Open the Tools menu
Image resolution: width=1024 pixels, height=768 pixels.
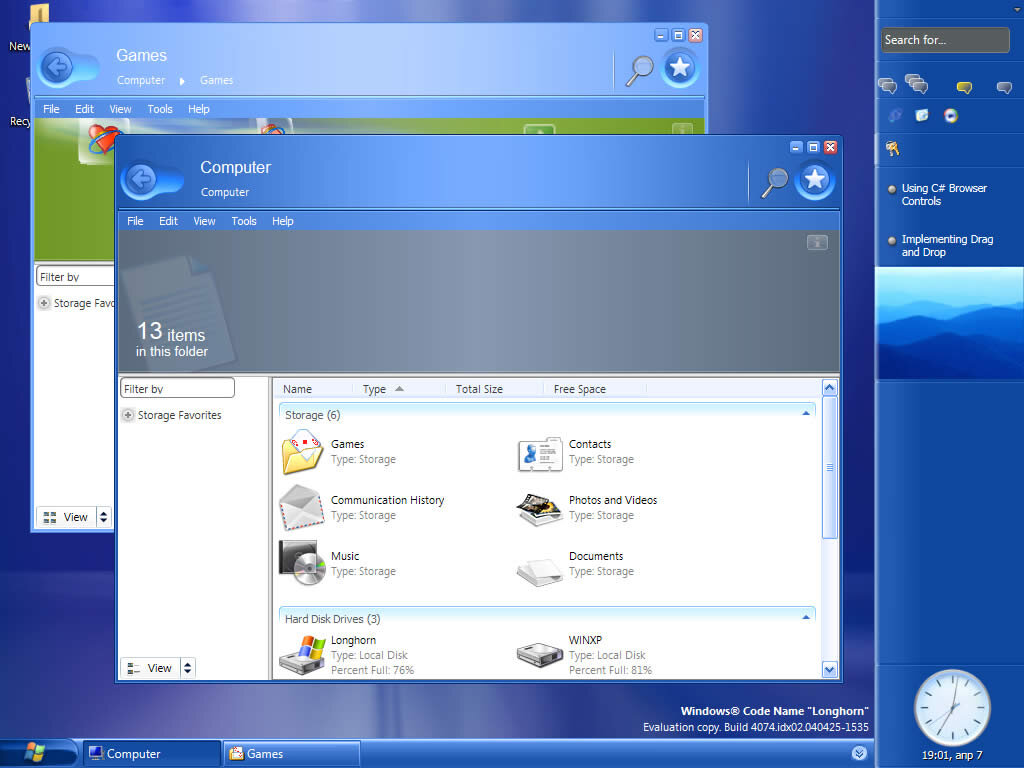[243, 221]
